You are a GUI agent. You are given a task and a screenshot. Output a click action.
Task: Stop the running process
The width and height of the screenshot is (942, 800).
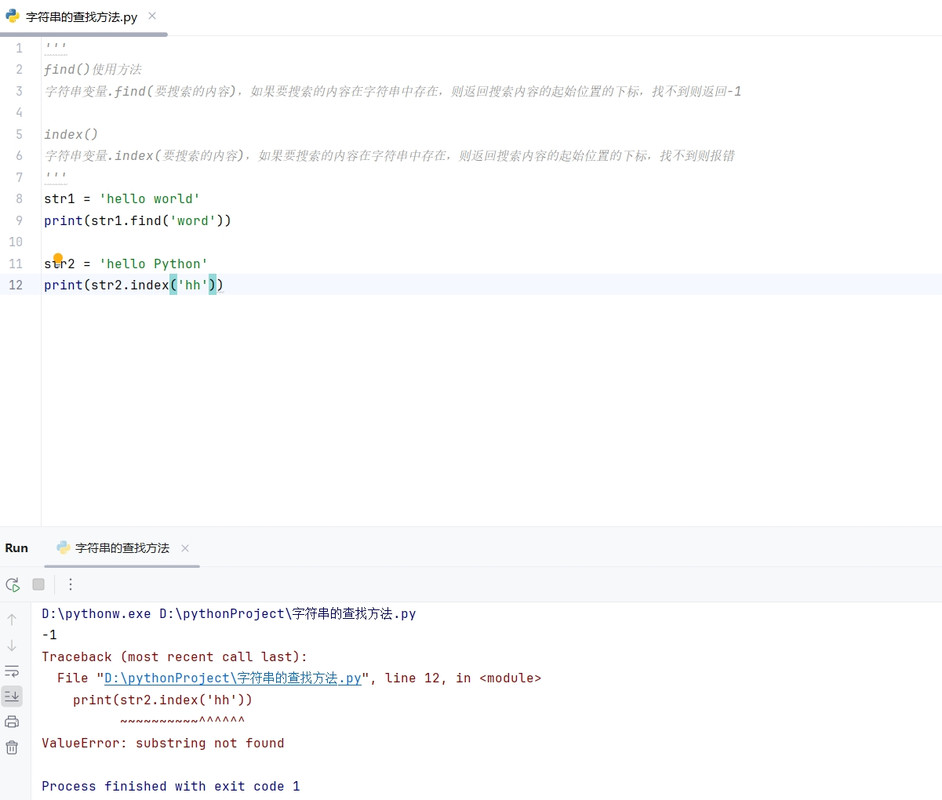click(38, 584)
